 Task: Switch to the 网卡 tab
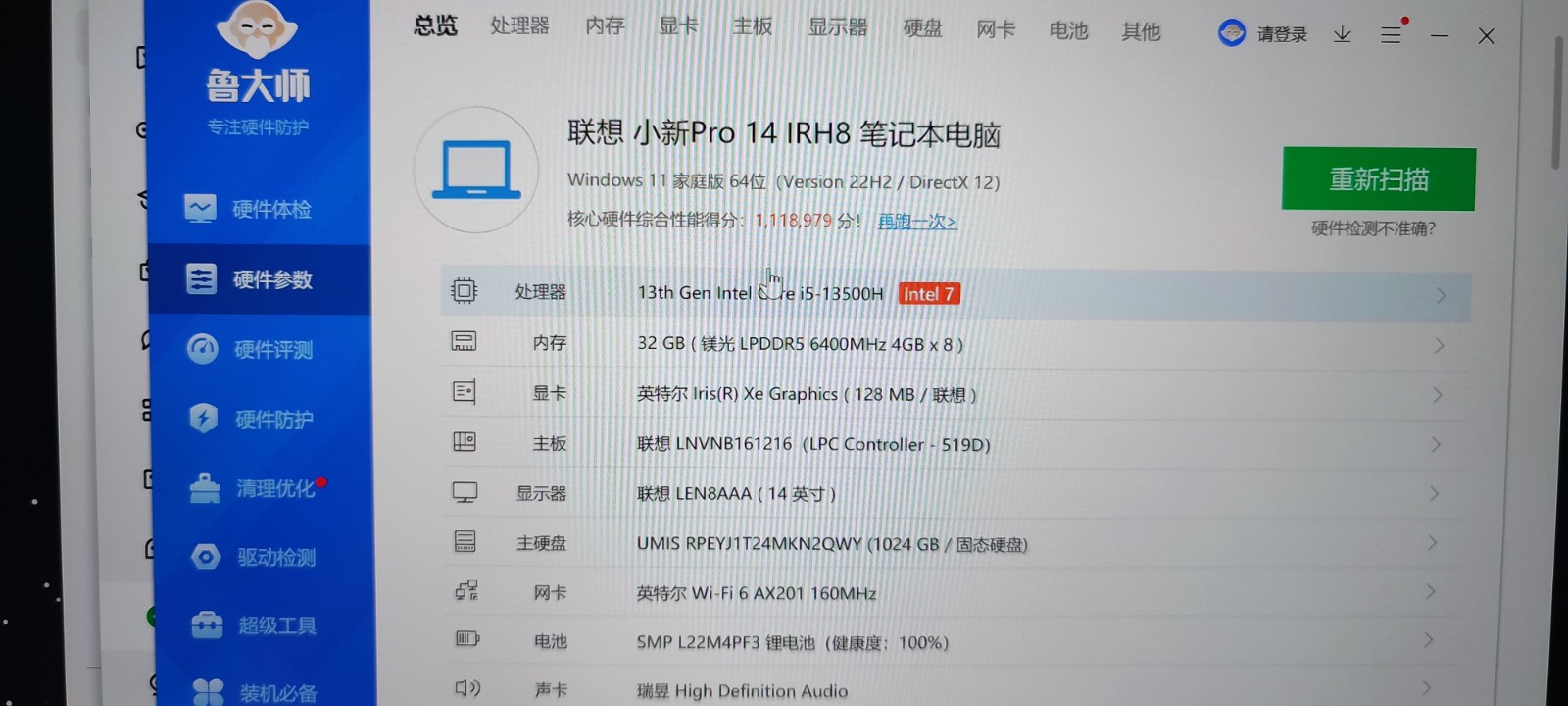click(x=996, y=29)
